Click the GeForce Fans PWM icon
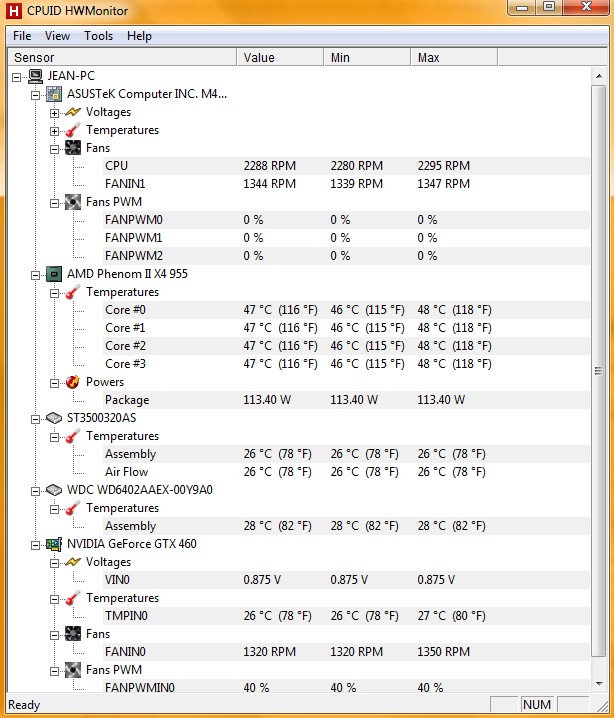The image size is (614, 718). coord(73,670)
